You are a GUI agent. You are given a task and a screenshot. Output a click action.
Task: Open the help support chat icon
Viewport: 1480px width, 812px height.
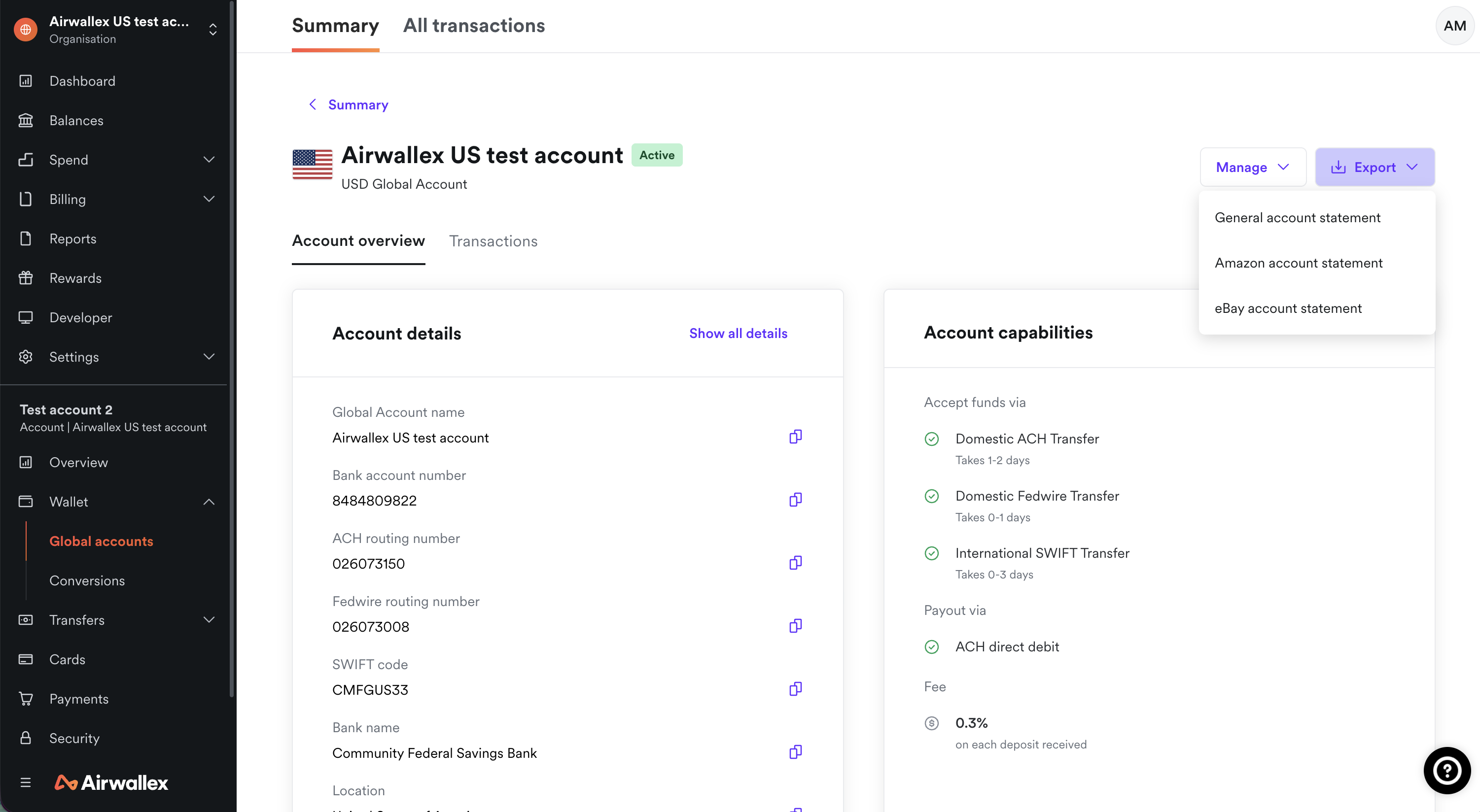point(1446,771)
